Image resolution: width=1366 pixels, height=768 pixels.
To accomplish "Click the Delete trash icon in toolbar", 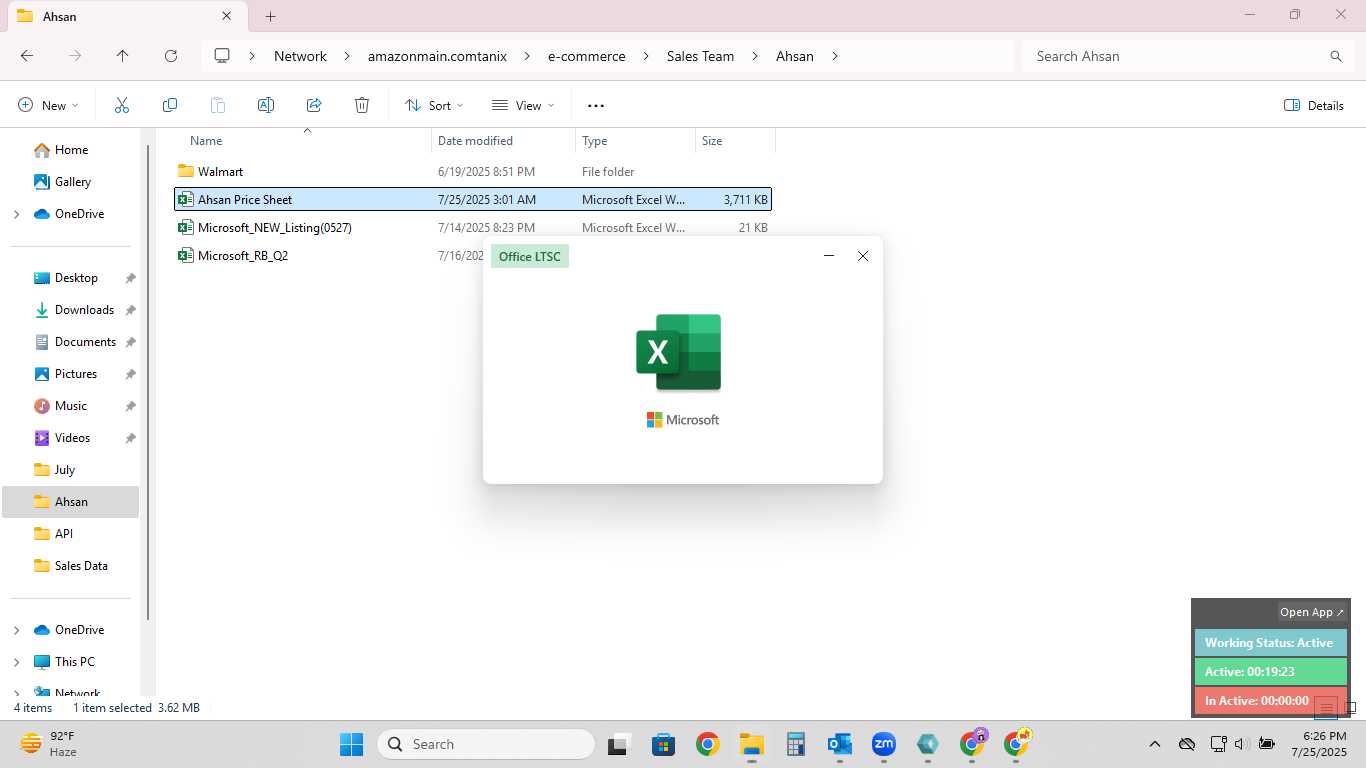I will (x=362, y=105).
